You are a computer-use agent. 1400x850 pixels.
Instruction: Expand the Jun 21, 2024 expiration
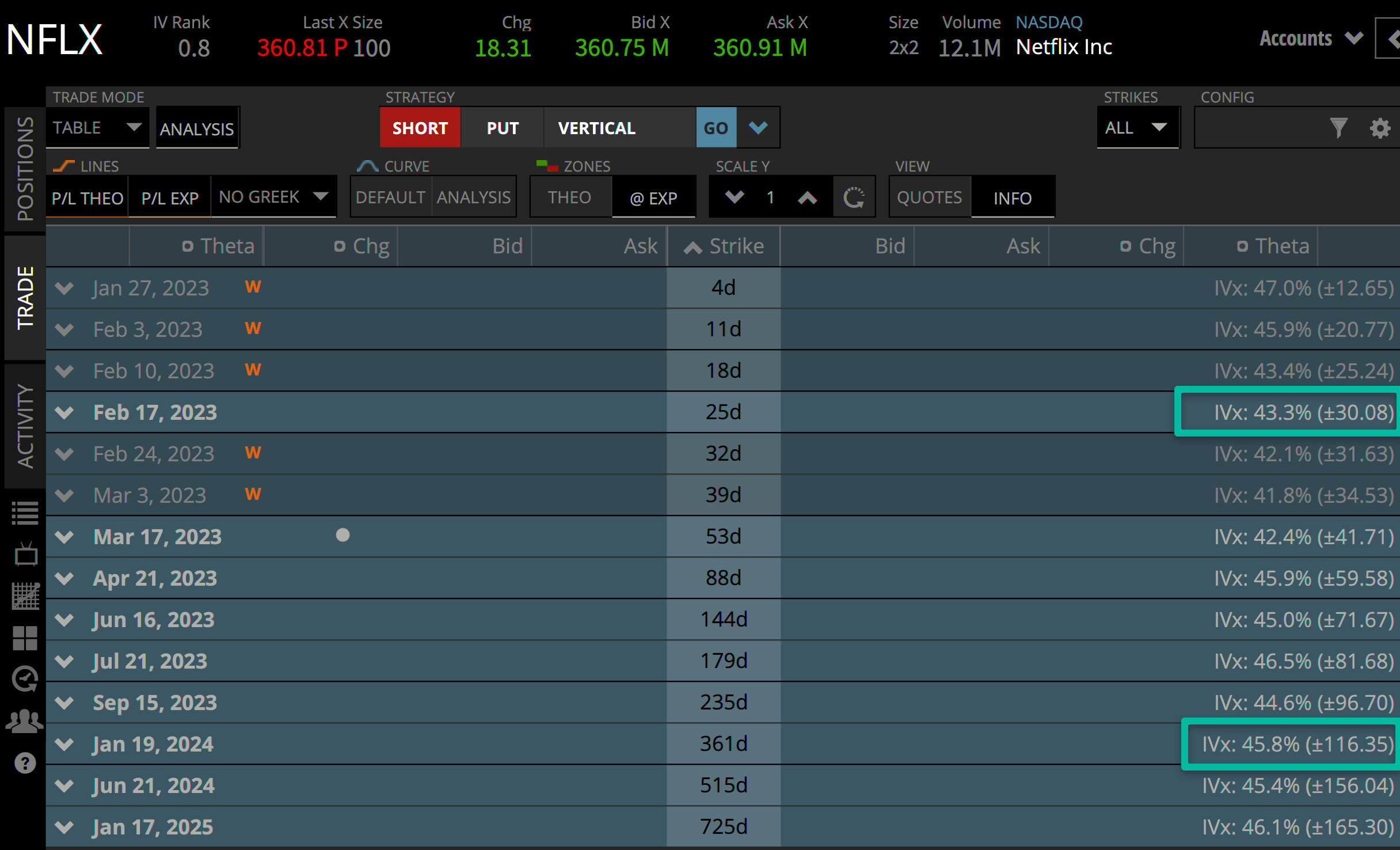point(64,786)
